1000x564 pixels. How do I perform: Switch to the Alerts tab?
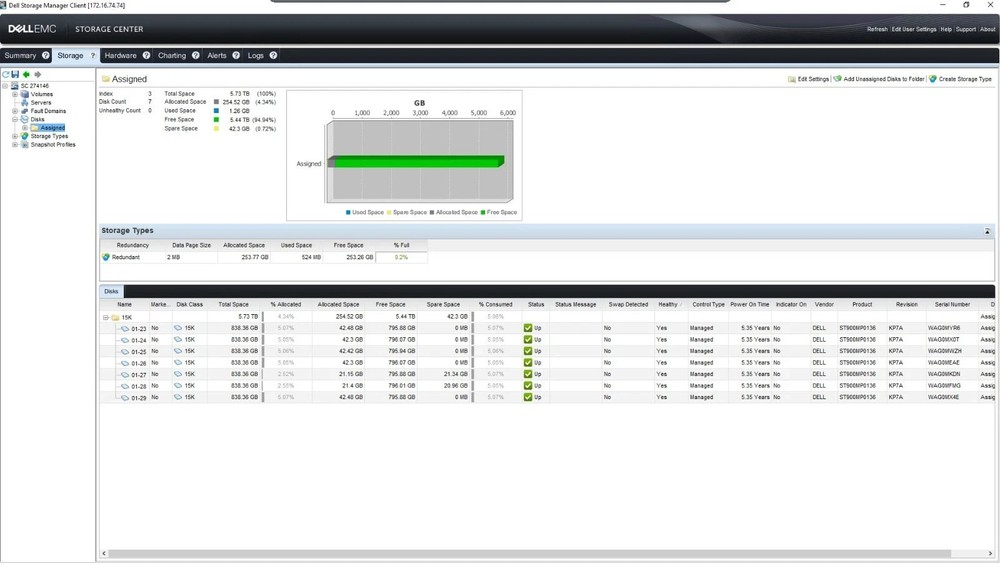[217, 56]
